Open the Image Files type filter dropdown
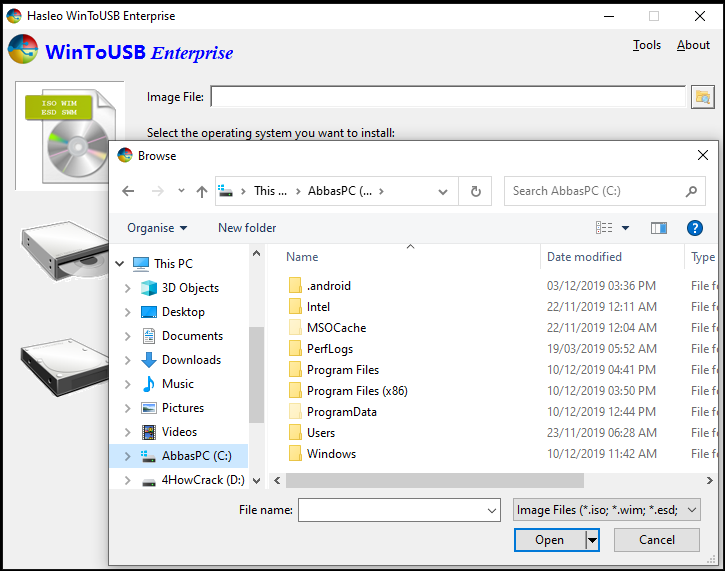 [692, 510]
